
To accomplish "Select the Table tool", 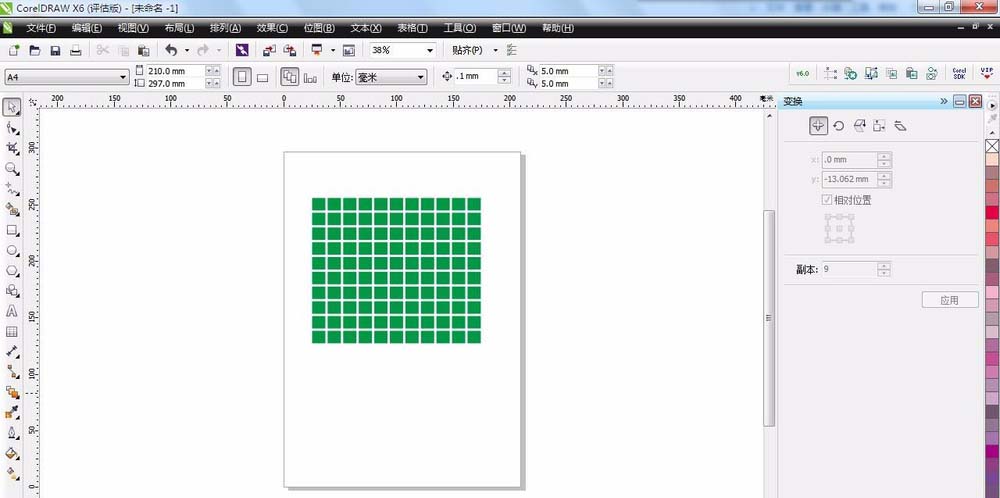I will click(11, 332).
